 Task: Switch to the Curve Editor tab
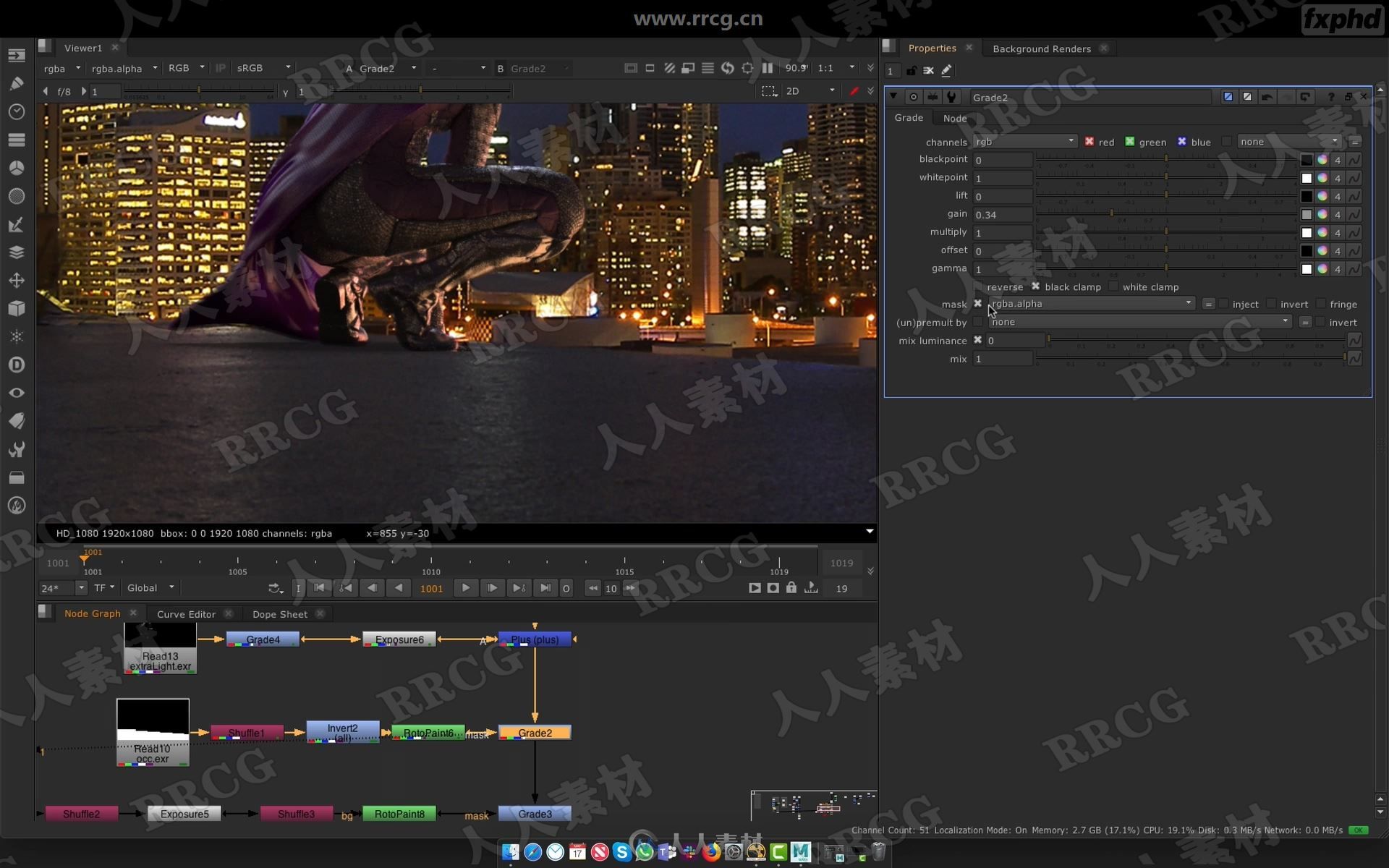click(186, 614)
